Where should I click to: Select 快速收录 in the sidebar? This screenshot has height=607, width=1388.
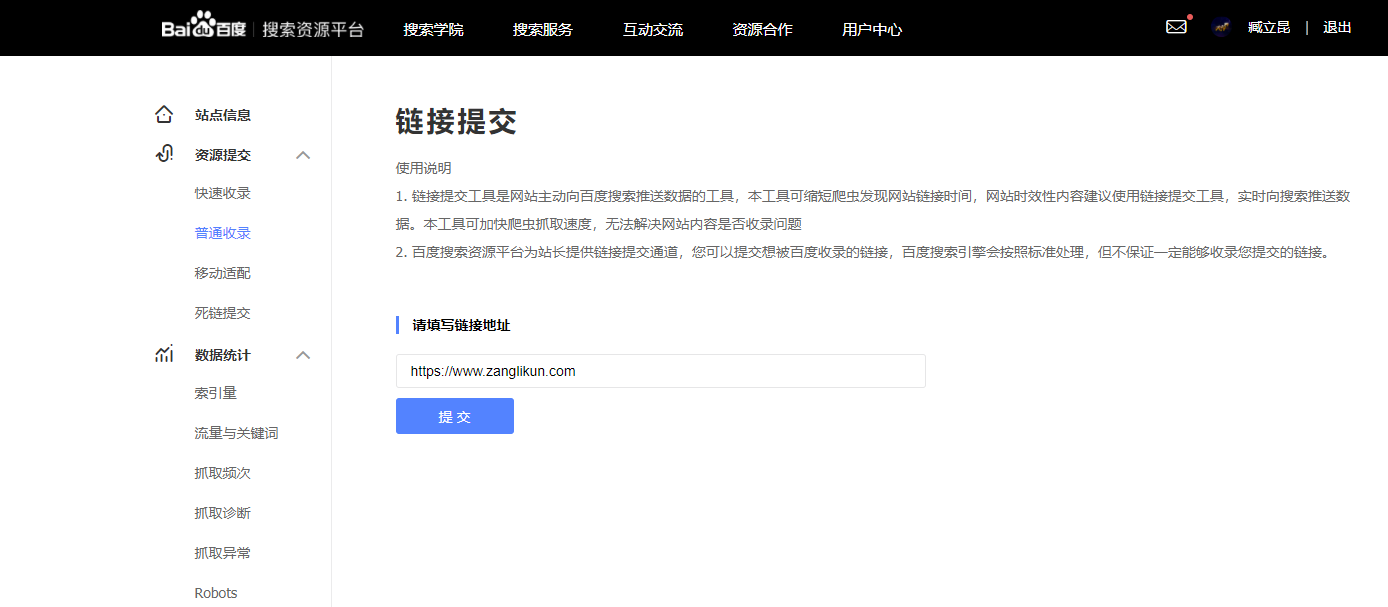tap(222, 193)
